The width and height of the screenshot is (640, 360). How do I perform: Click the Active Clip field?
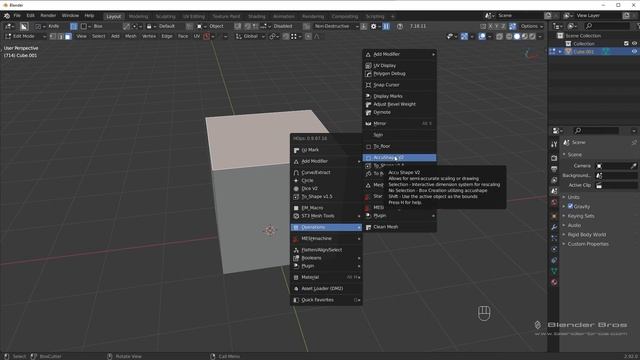click(616, 185)
